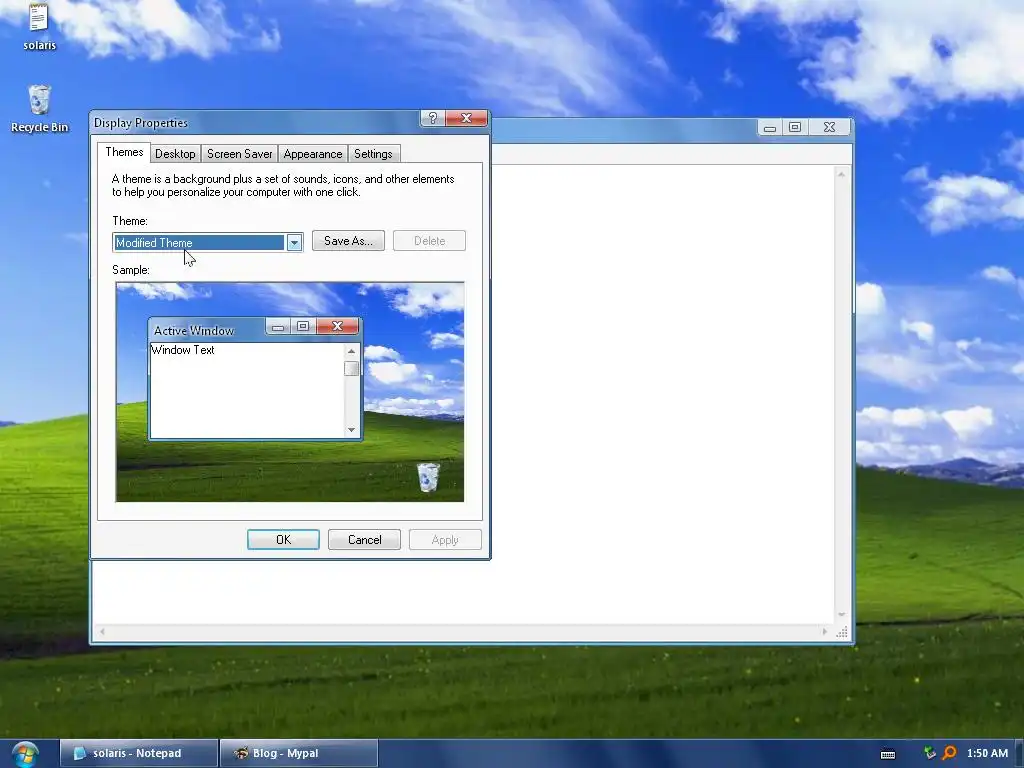Click Notepad horizontal scrollbar left arrow

(x=102, y=632)
